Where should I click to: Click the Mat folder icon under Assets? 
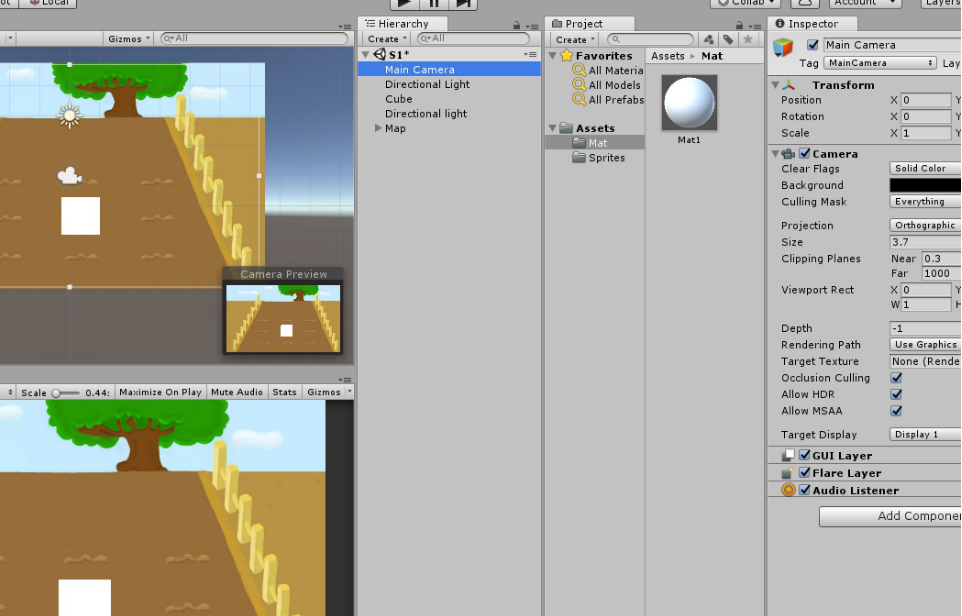point(579,143)
